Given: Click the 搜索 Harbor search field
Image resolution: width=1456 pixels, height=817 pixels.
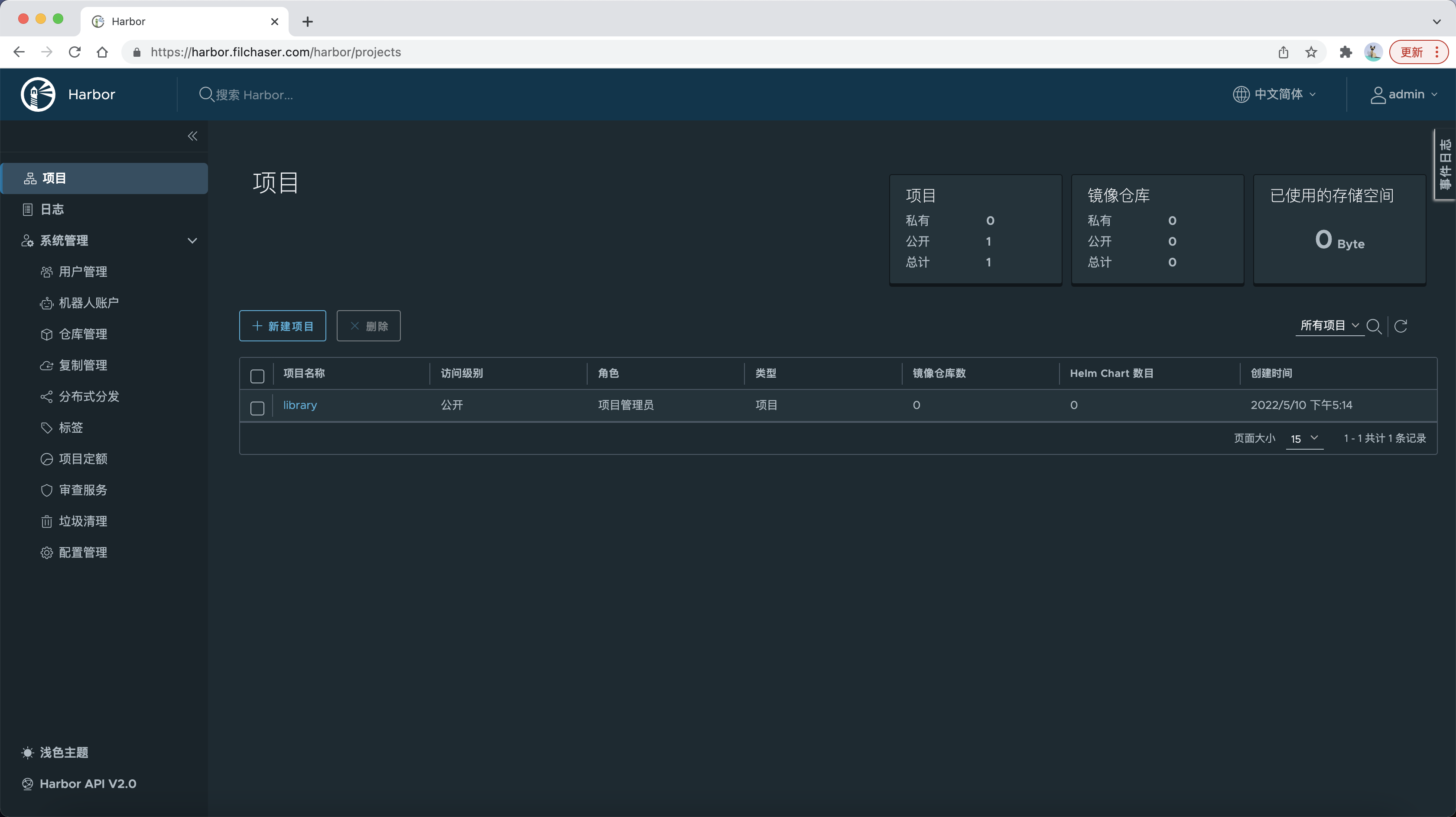Looking at the screenshot, I should (254, 95).
